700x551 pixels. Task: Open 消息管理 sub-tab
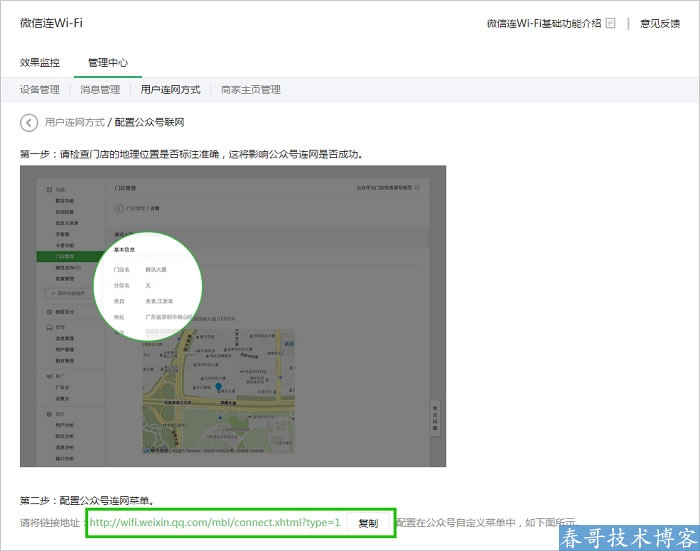tap(100, 90)
